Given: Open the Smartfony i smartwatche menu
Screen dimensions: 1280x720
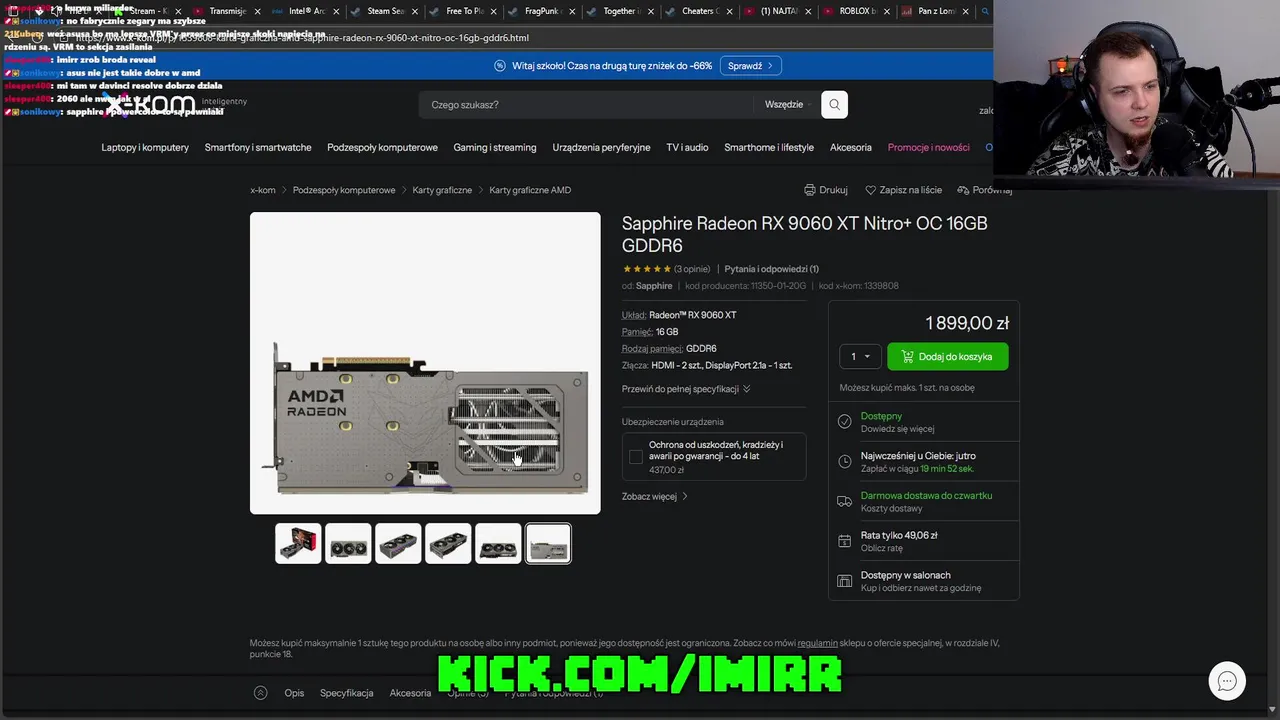Looking at the screenshot, I should click(x=258, y=147).
